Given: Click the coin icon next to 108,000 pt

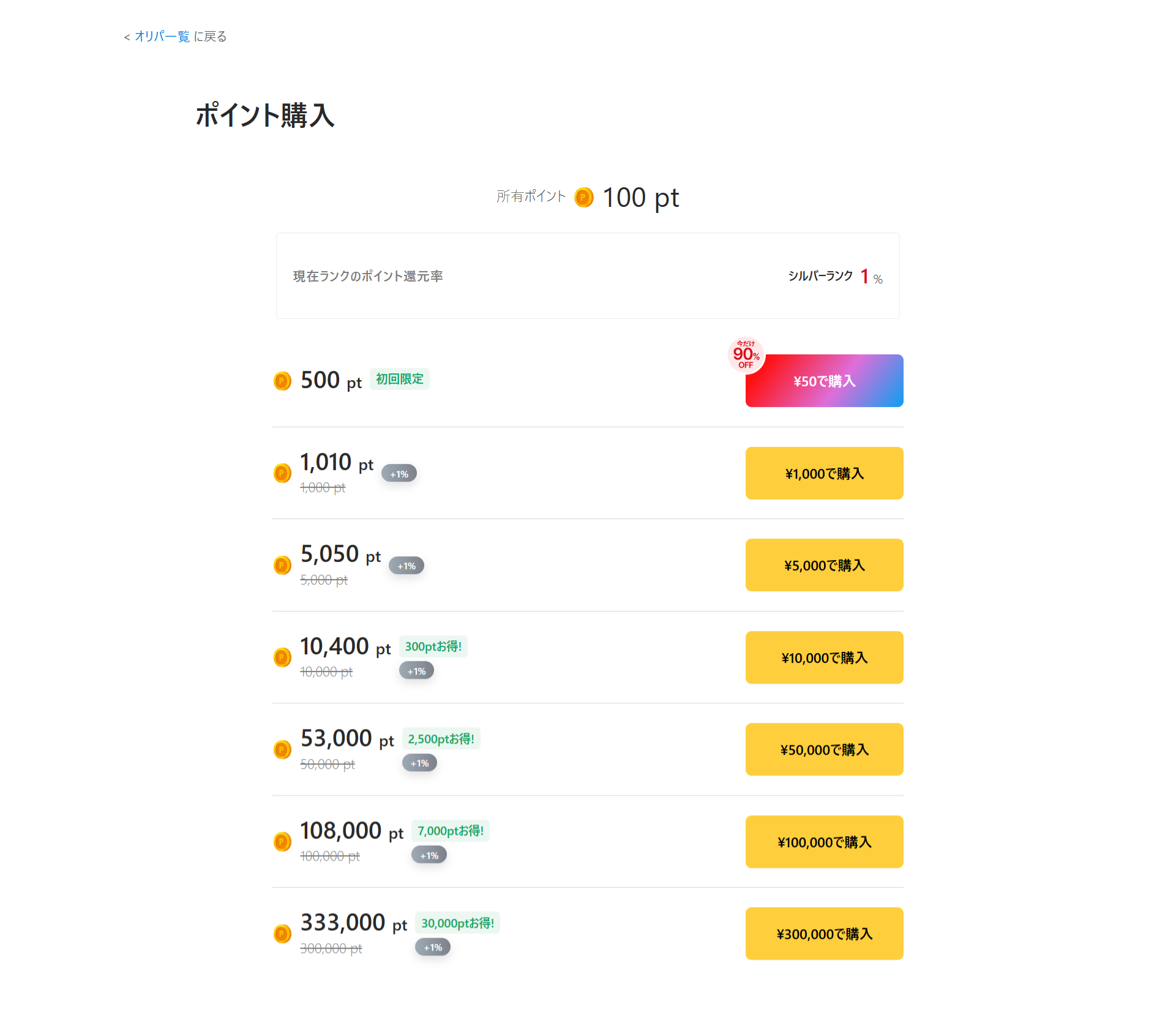Looking at the screenshot, I should click(x=284, y=838).
